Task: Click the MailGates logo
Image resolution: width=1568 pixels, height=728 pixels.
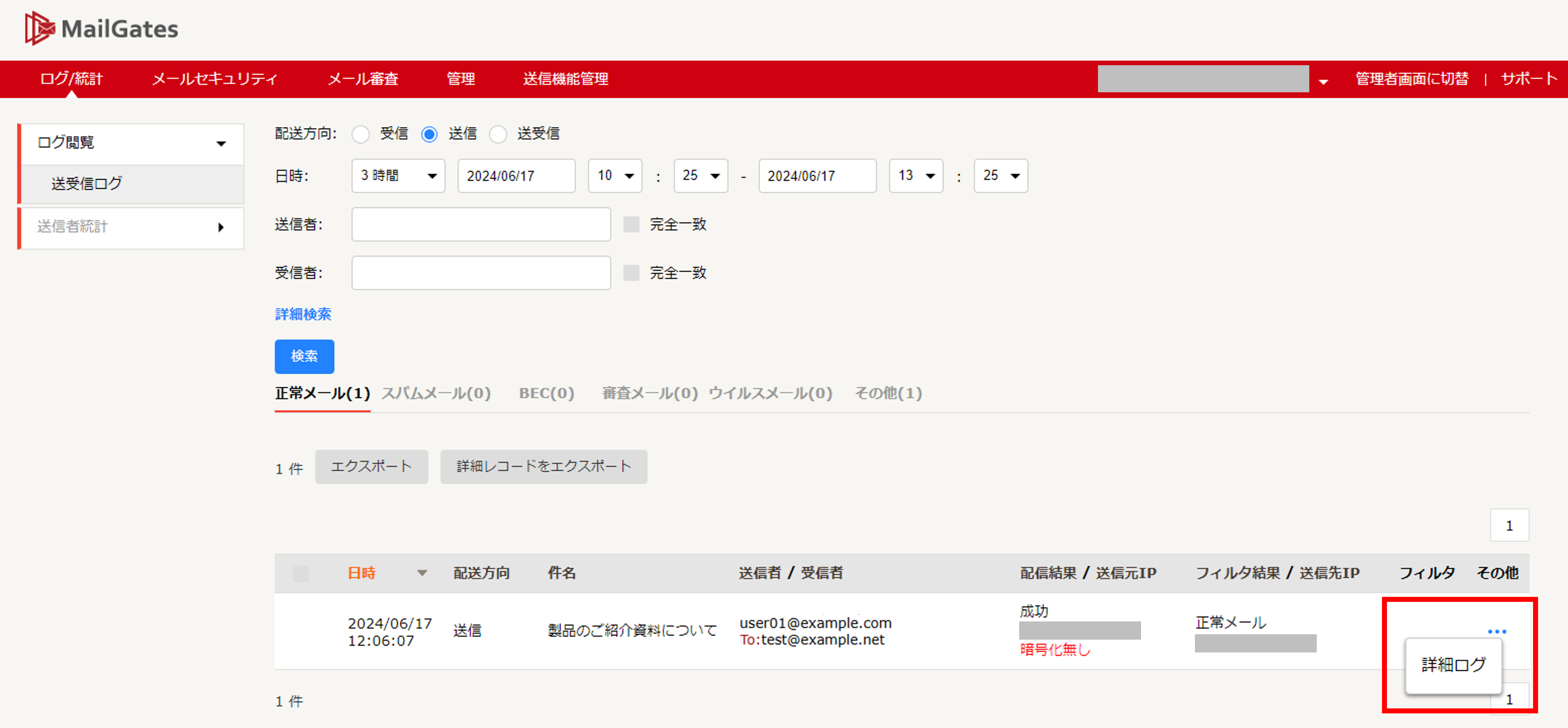Action: pyautogui.click(x=102, y=28)
